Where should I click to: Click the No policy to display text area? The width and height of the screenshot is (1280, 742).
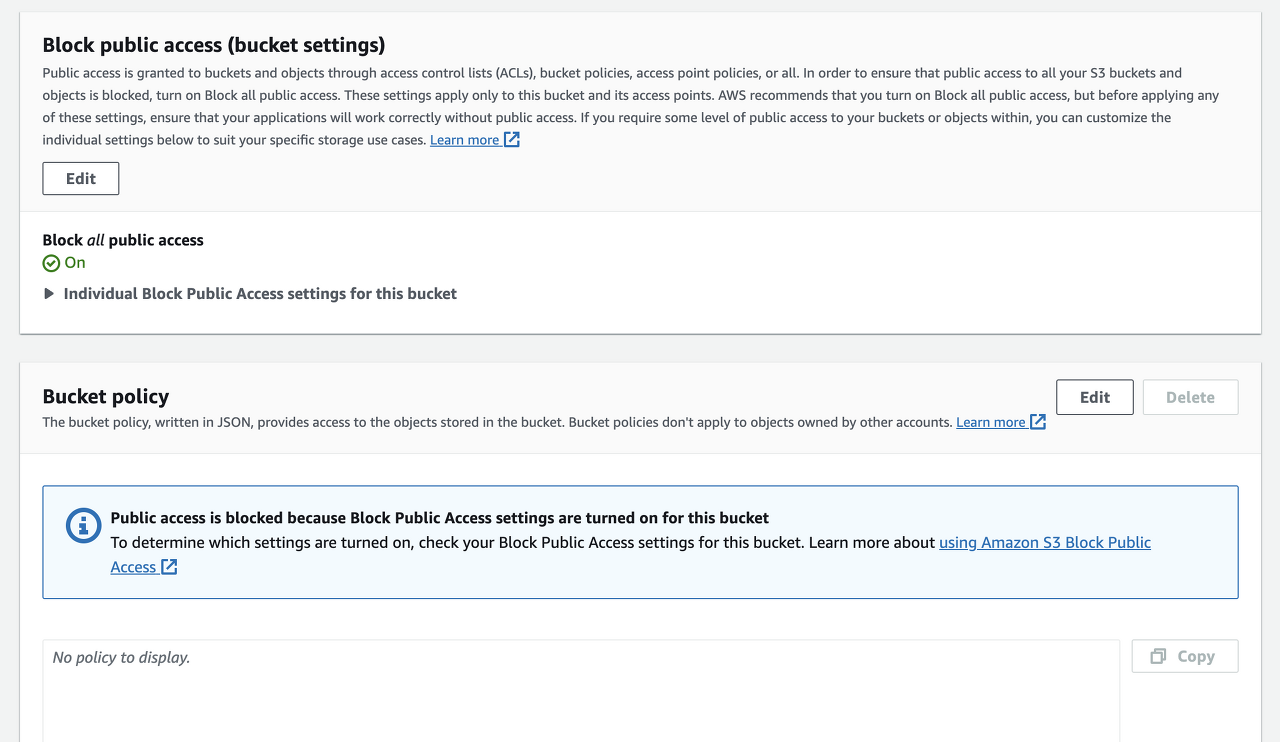tap(581, 690)
